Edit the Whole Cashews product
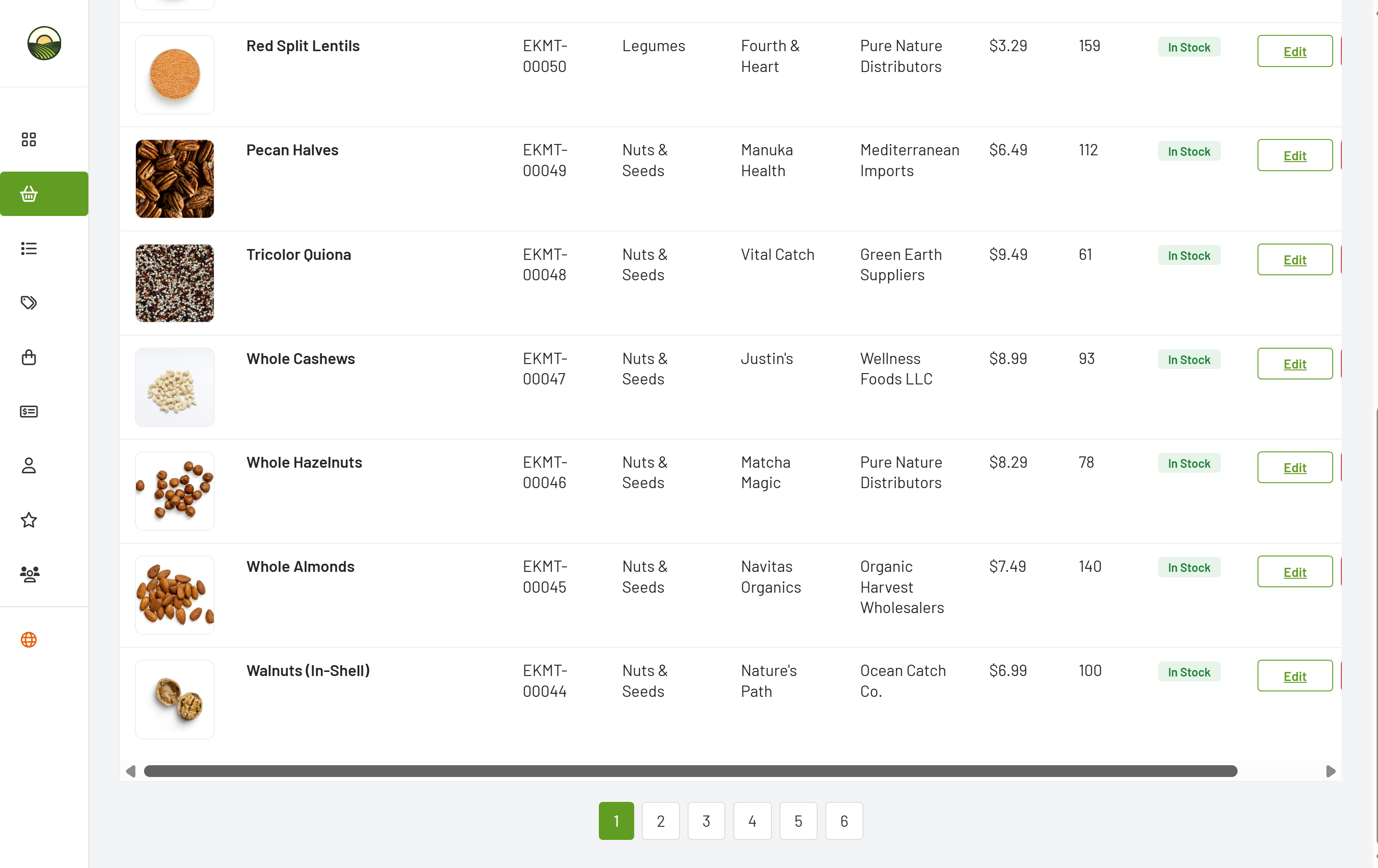This screenshot has height=868, width=1378. [1295, 363]
